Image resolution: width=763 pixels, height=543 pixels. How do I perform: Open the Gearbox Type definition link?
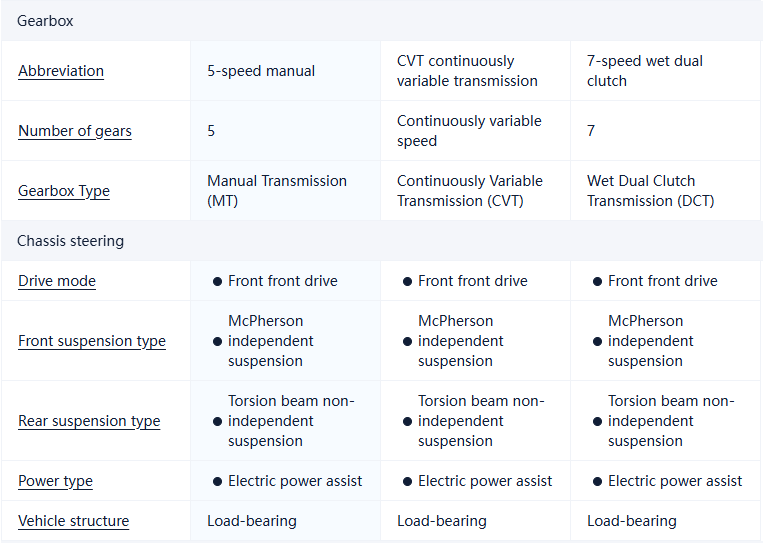pyautogui.click(x=64, y=191)
